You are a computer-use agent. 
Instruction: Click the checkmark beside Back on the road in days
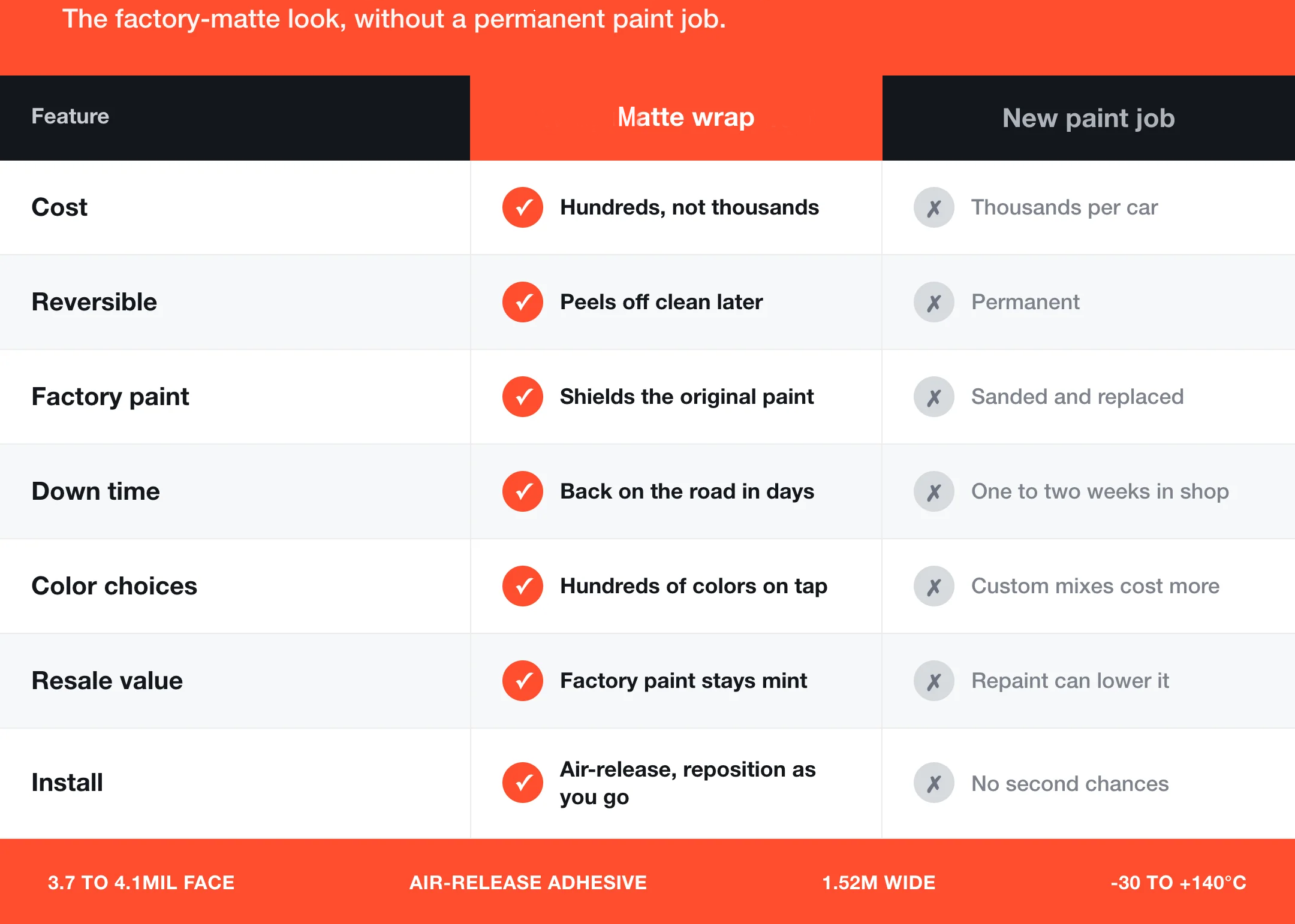(523, 491)
